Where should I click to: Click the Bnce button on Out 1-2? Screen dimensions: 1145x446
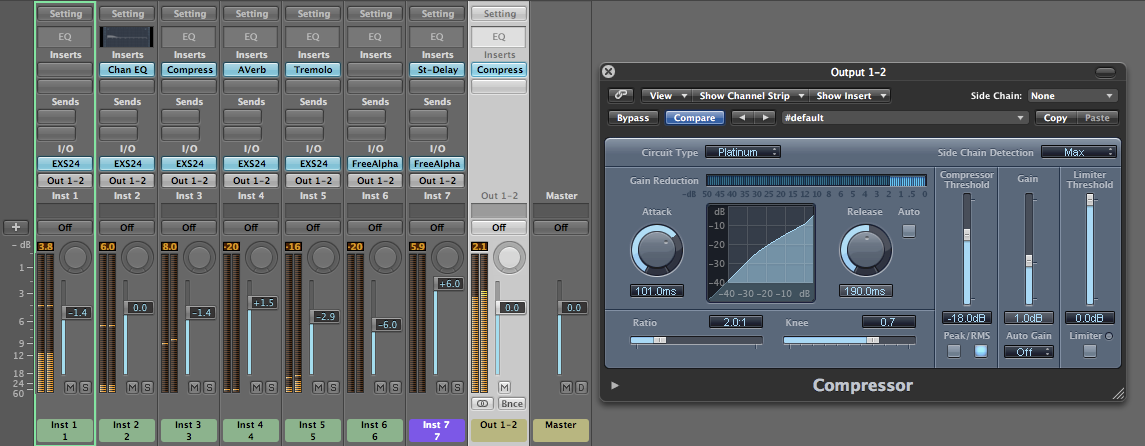click(511, 404)
